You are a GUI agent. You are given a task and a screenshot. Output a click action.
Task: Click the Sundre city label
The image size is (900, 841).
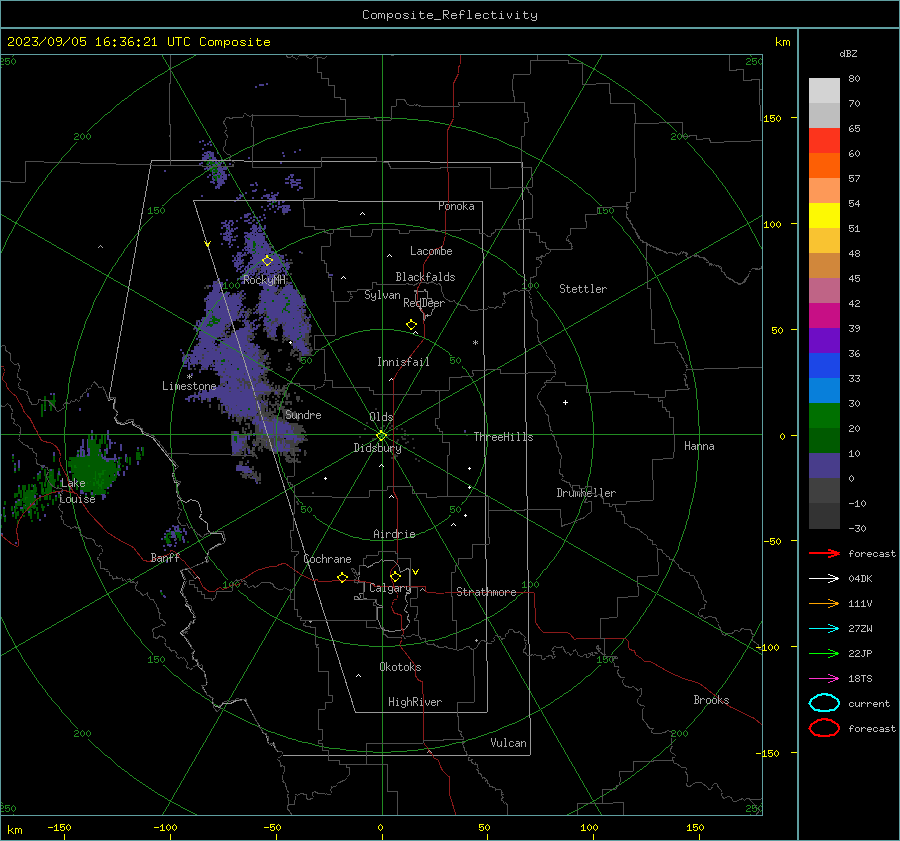click(303, 415)
